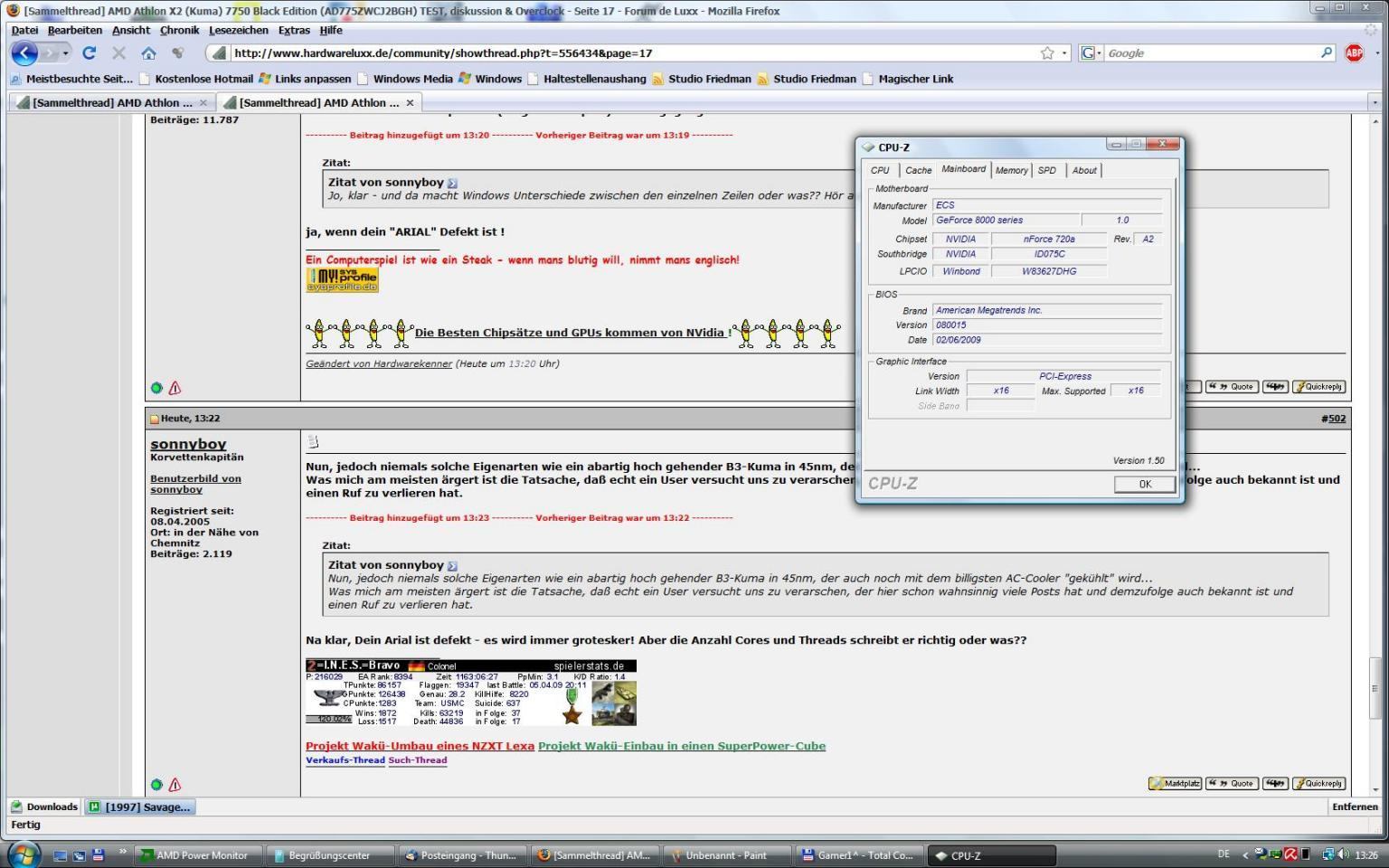This screenshot has width=1389, height=868.
Task: Open the Datei menu
Action: pyautogui.click(x=24, y=30)
